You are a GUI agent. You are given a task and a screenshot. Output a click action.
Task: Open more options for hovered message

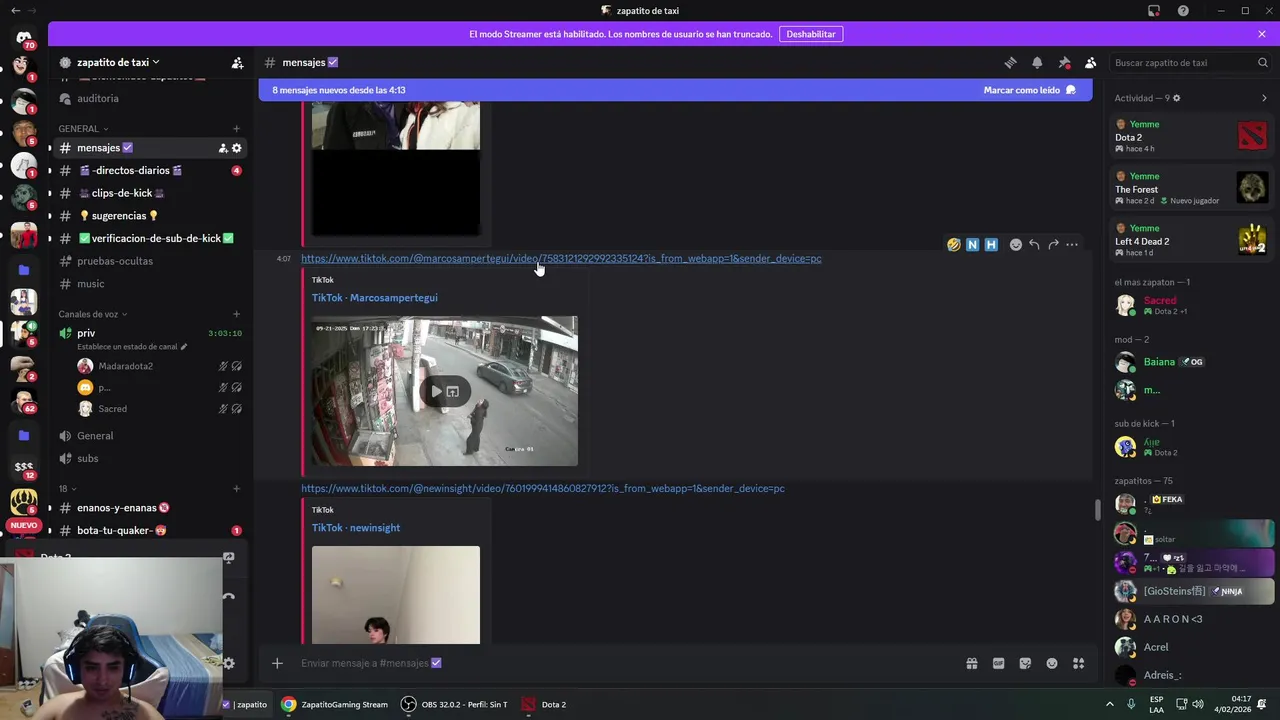[1072, 244]
